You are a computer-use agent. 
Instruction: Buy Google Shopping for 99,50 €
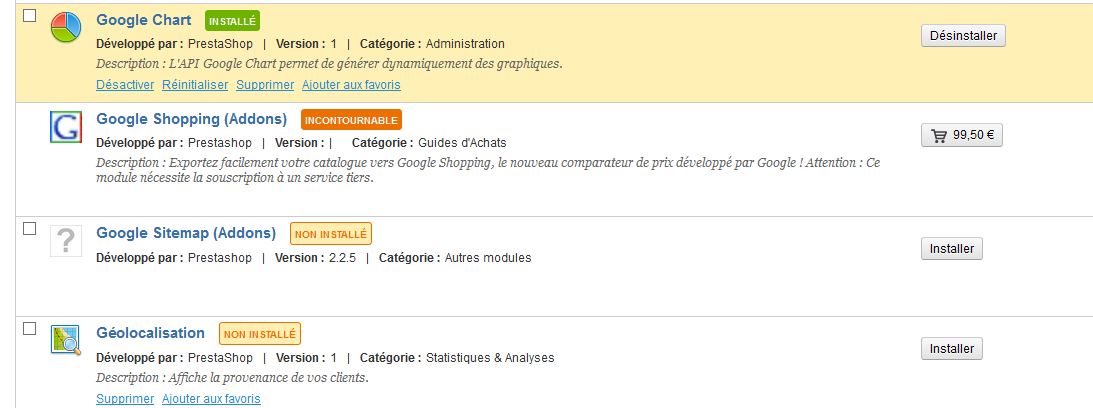961,135
